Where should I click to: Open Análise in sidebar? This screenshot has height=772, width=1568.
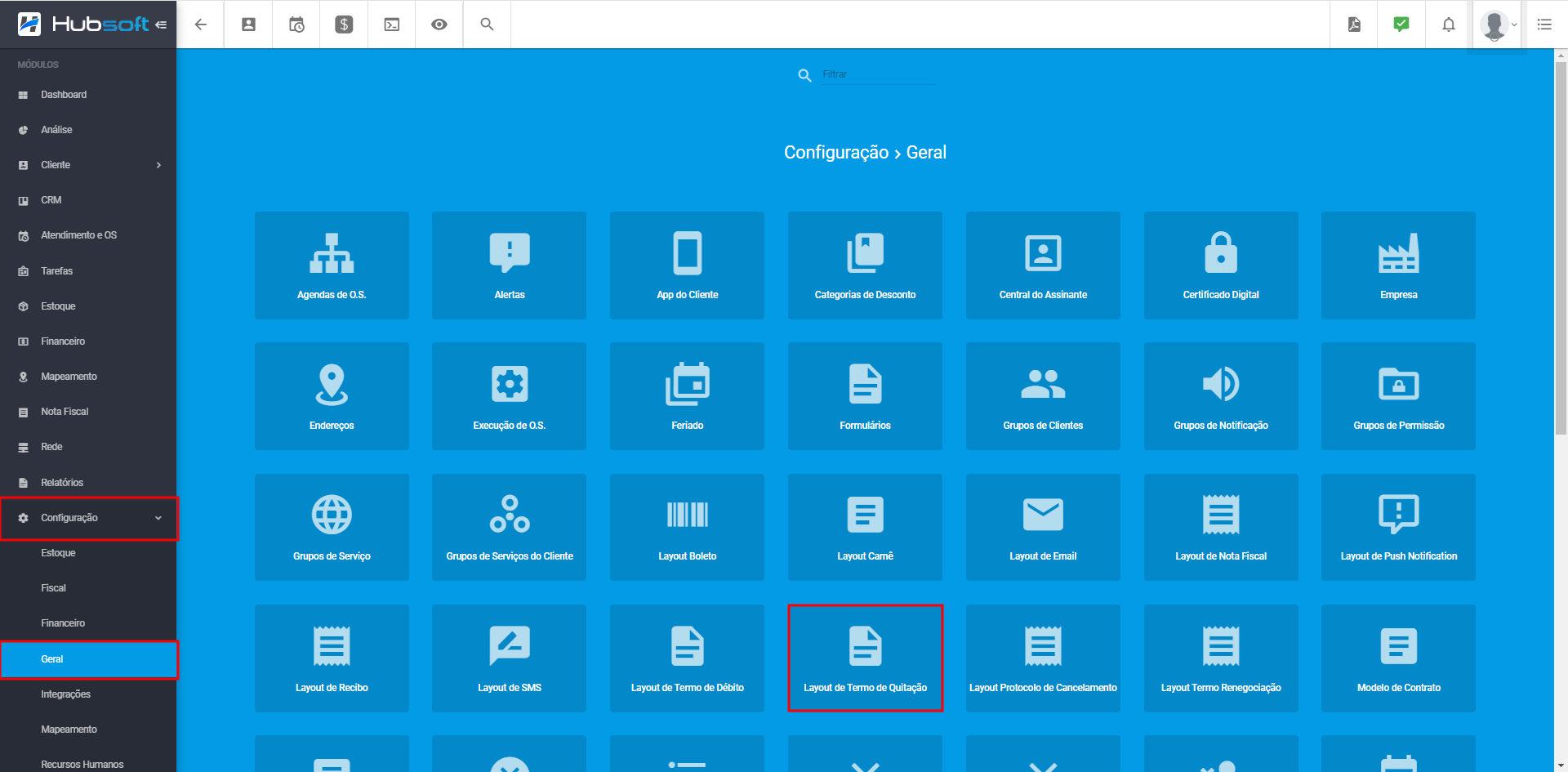pos(88,130)
